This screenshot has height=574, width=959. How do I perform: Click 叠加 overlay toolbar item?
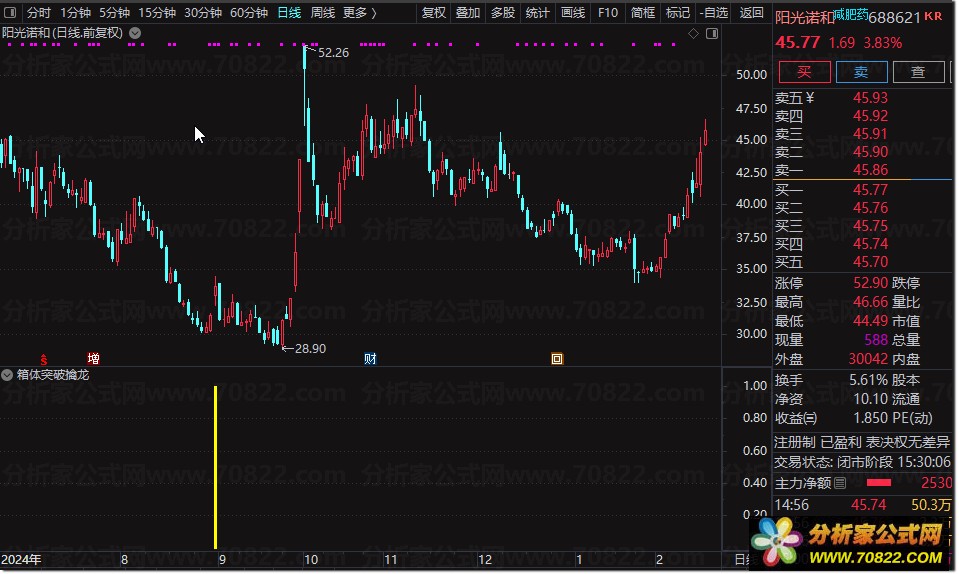468,12
